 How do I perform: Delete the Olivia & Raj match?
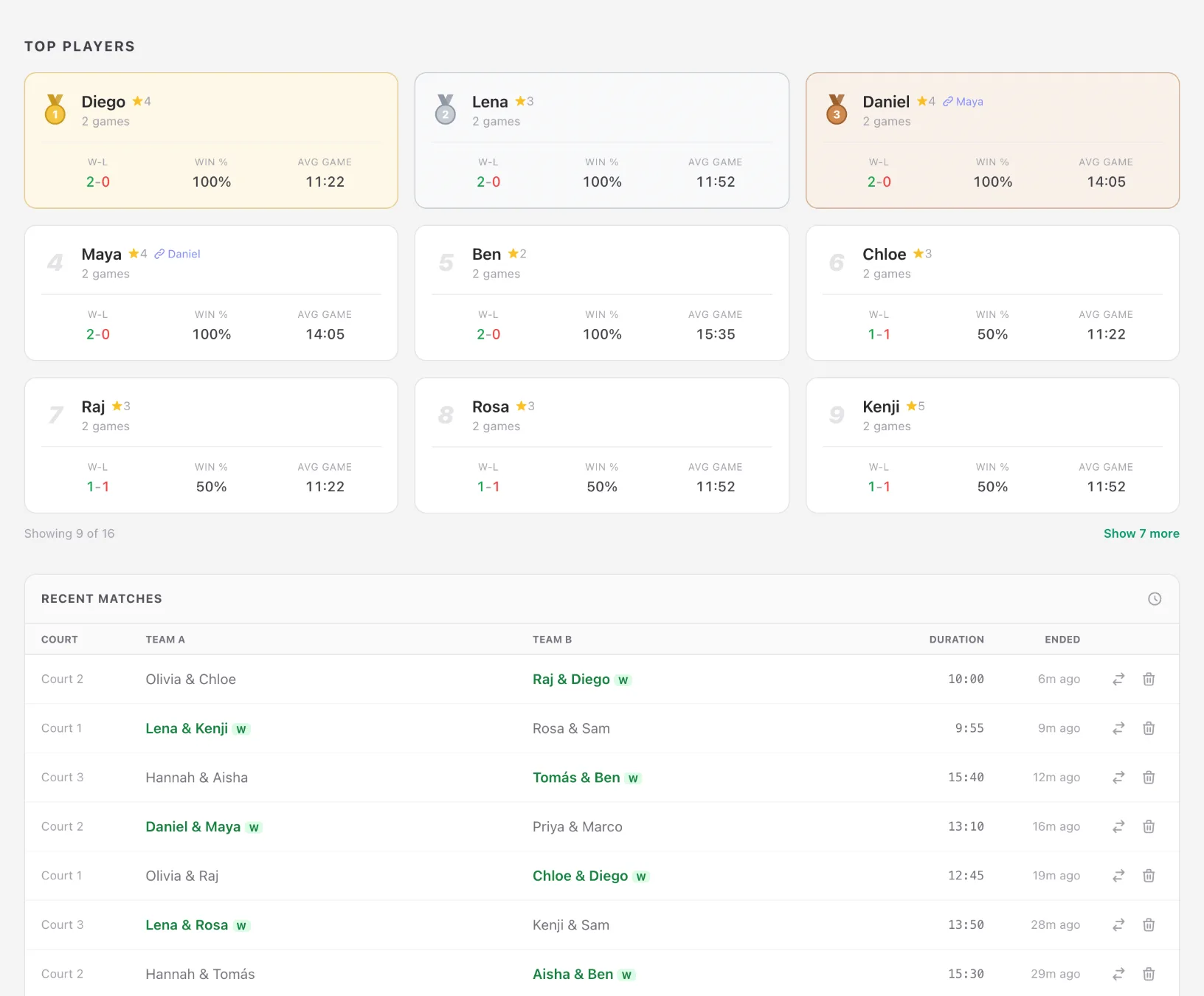[x=1149, y=876]
